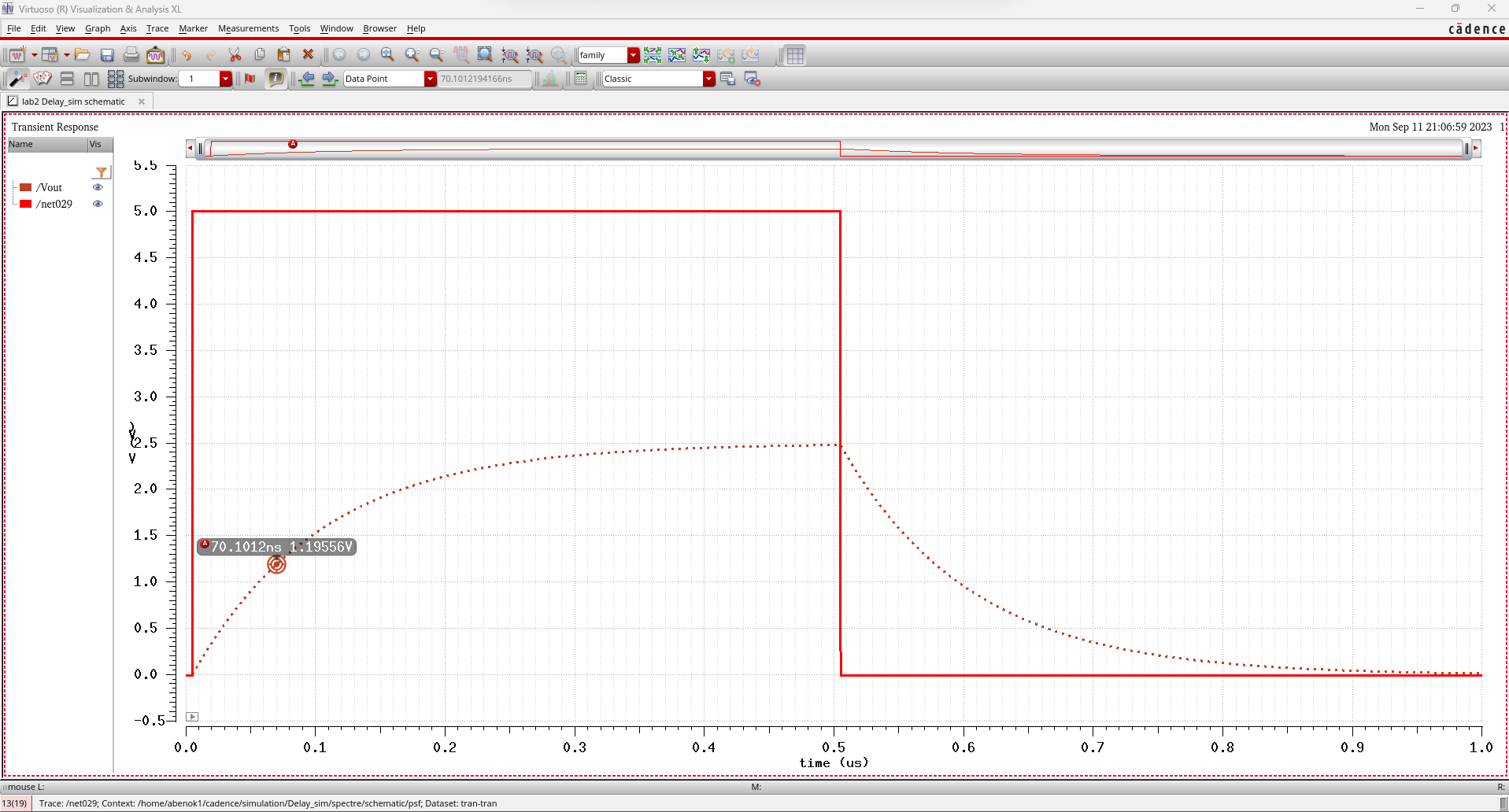Click left arrow of the pan scrollbar
The image size is (1509, 812).
pyautogui.click(x=190, y=148)
